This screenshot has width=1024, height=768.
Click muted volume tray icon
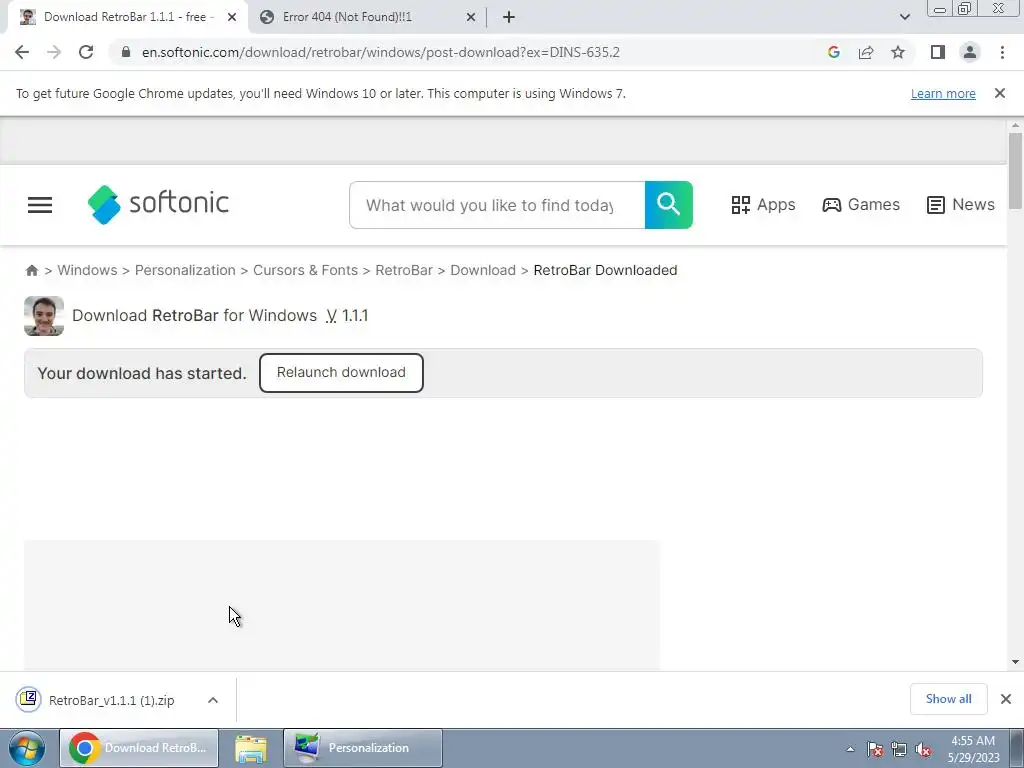(x=923, y=750)
